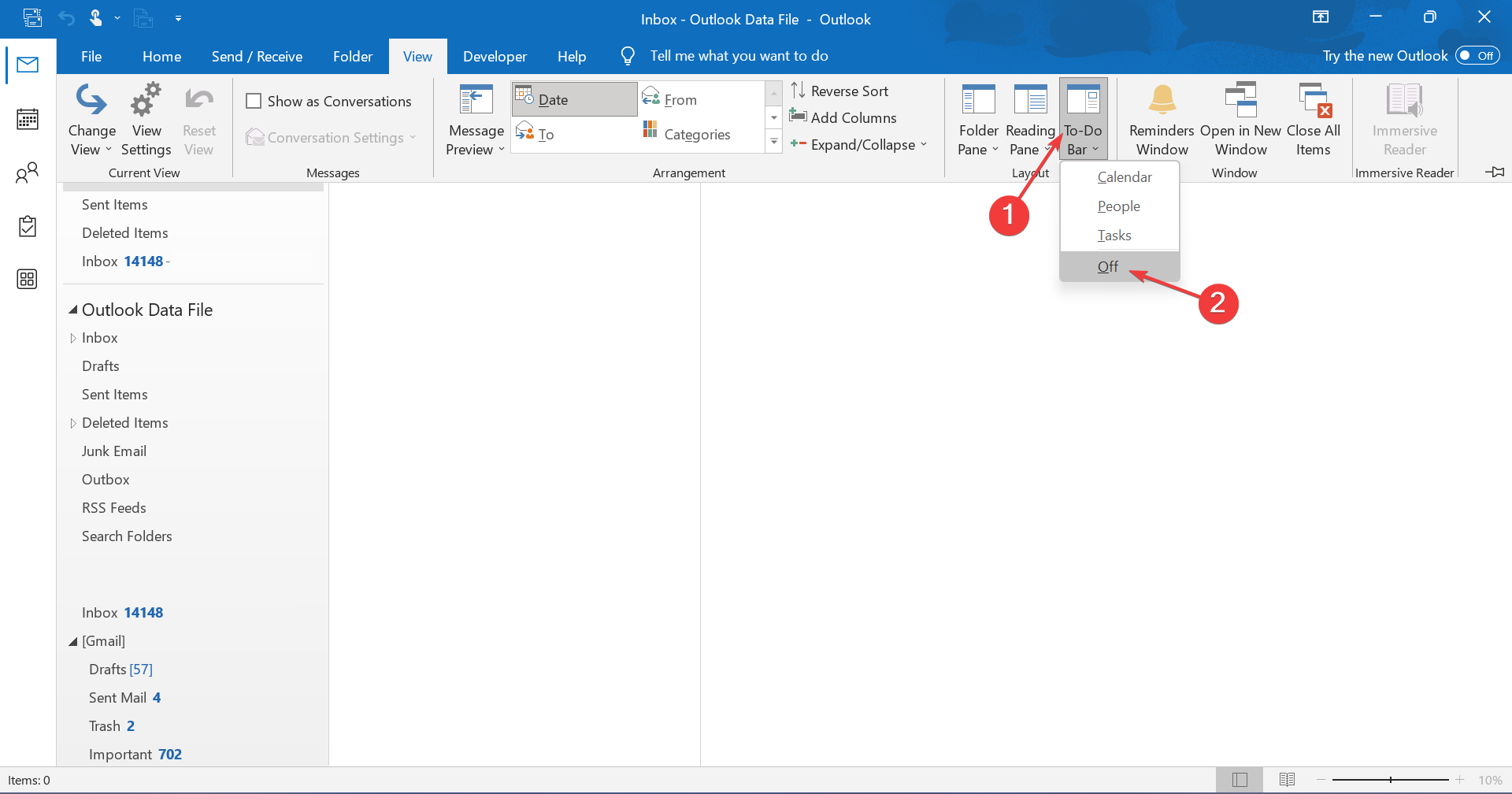Open Important 702 folder
The width and height of the screenshot is (1512, 794).
coord(135,755)
